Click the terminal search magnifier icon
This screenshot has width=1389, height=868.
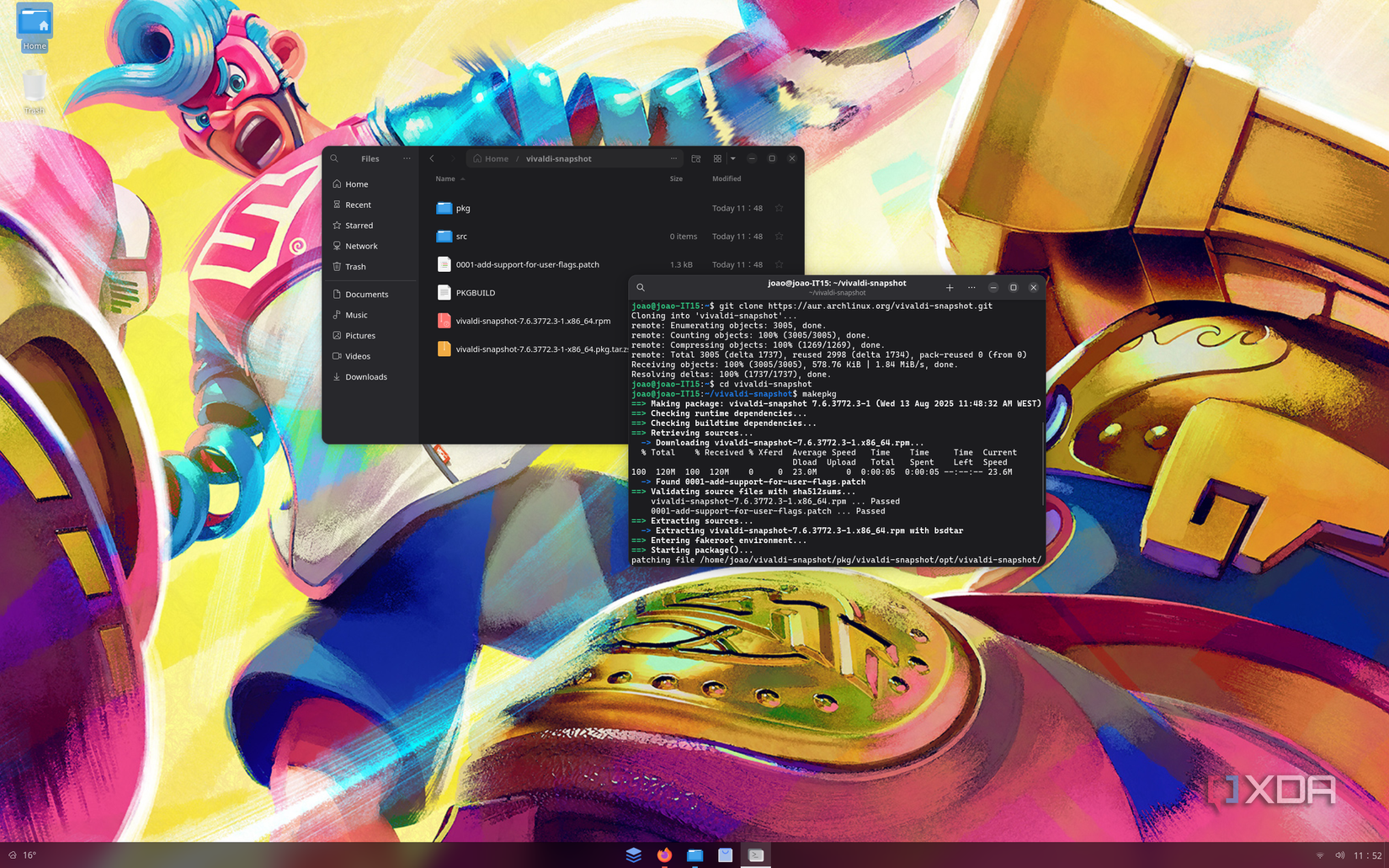point(641,287)
